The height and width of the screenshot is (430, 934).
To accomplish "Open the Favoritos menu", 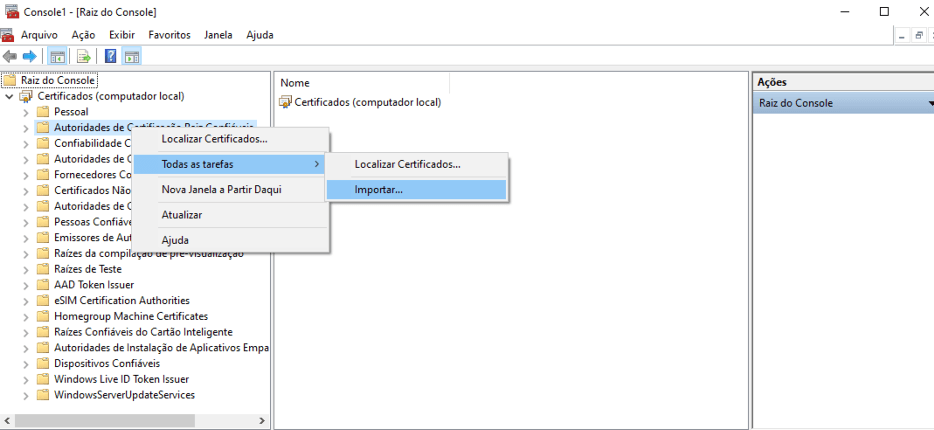I will point(169,35).
